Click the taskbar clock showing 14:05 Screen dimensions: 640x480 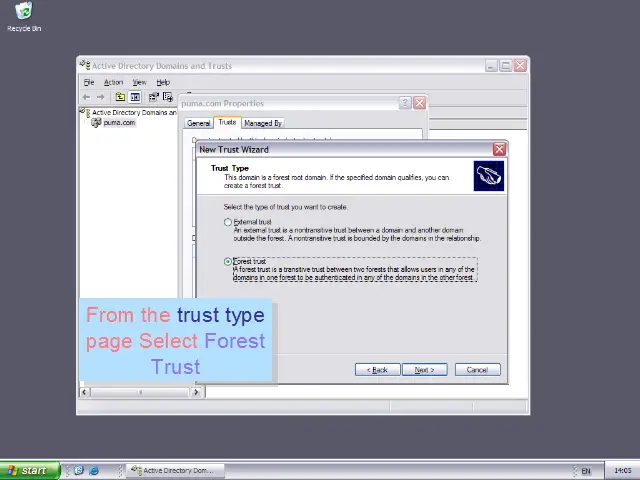(623, 471)
